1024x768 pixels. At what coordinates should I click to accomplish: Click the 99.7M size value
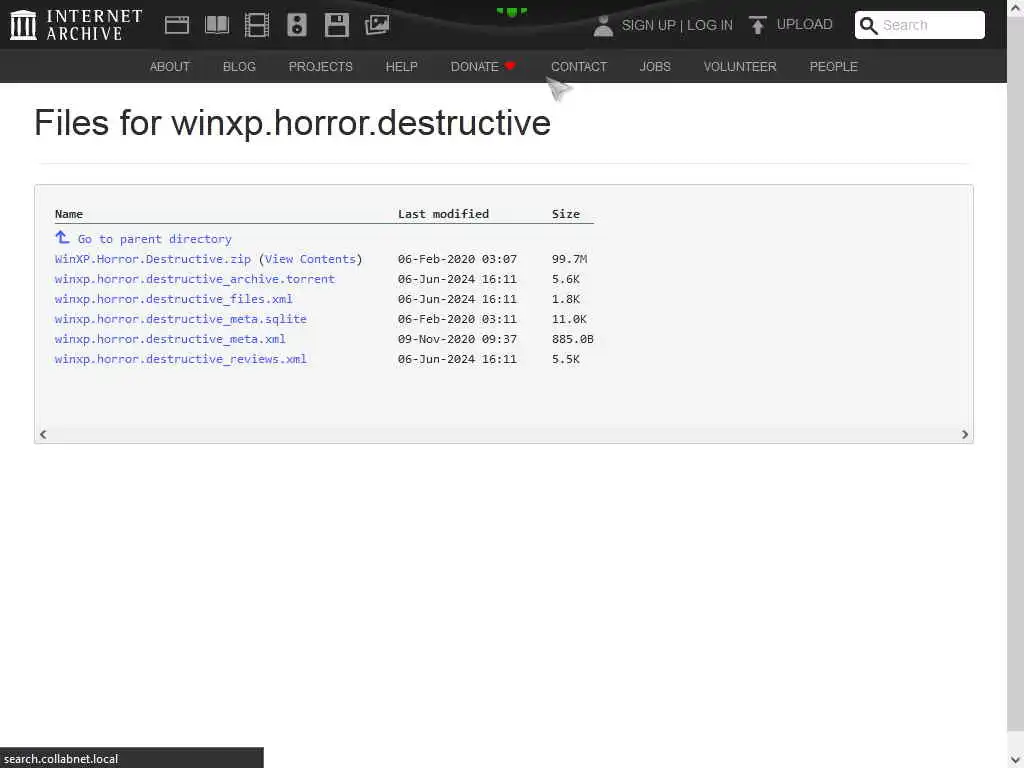point(569,259)
